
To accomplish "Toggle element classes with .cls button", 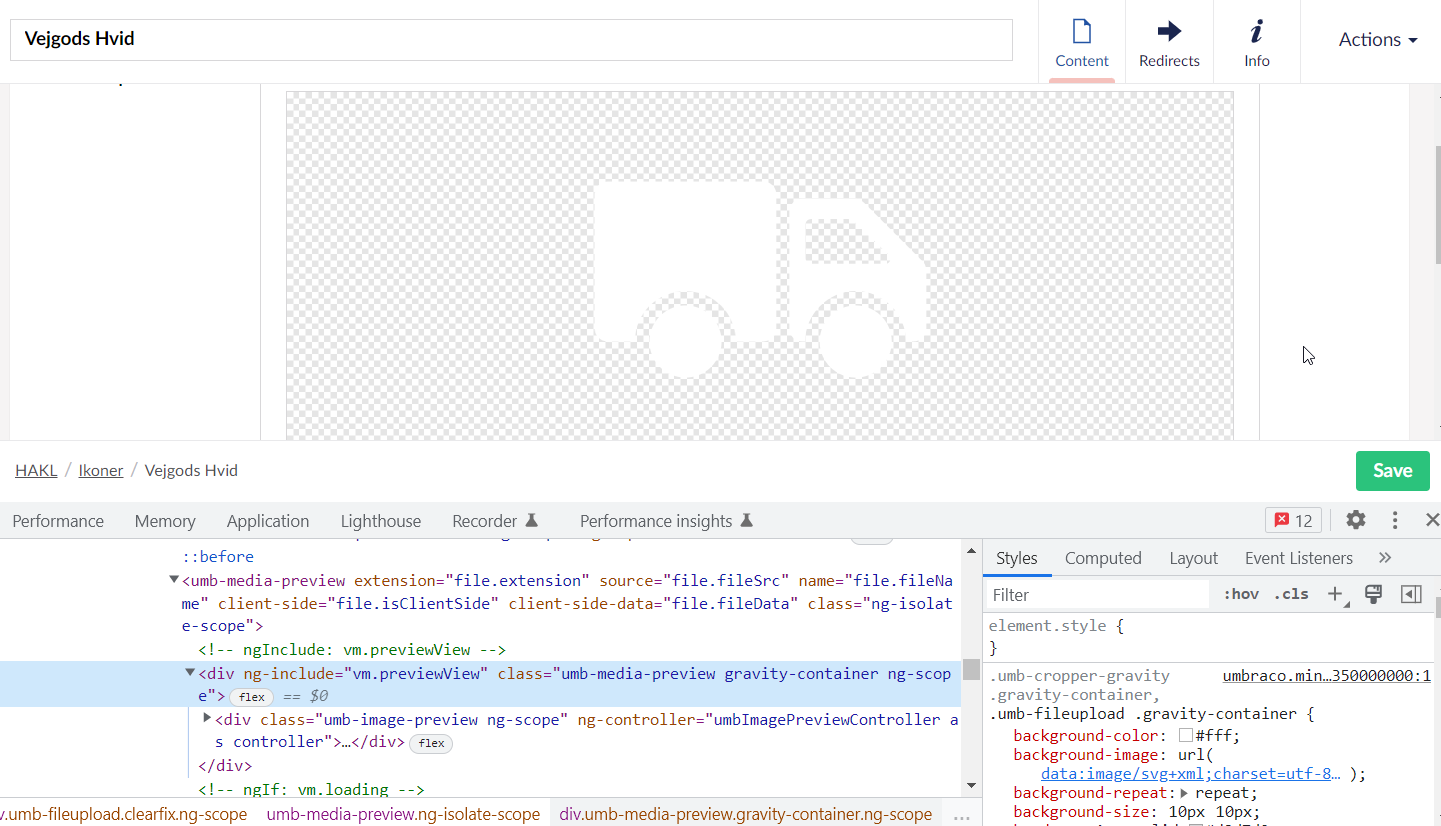I will (x=1290, y=594).
